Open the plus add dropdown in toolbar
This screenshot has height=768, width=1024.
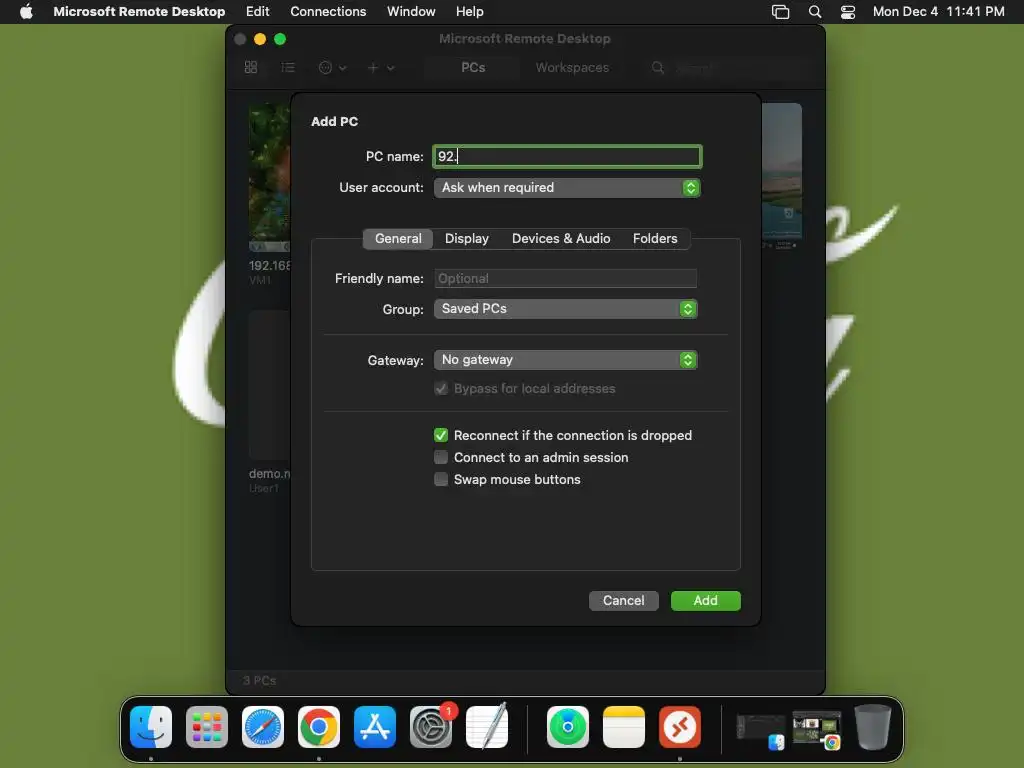click(x=380, y=67)
